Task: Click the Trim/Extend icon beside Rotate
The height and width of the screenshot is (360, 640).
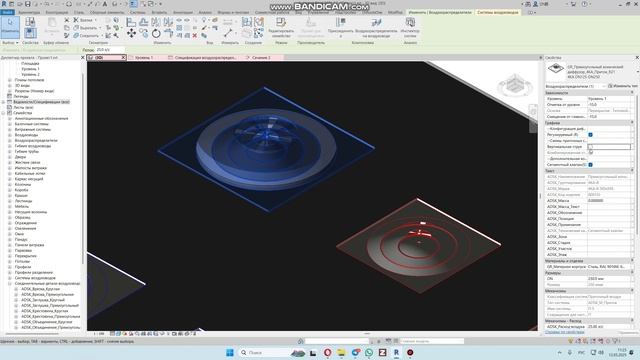Action: [x=168, y=33]
